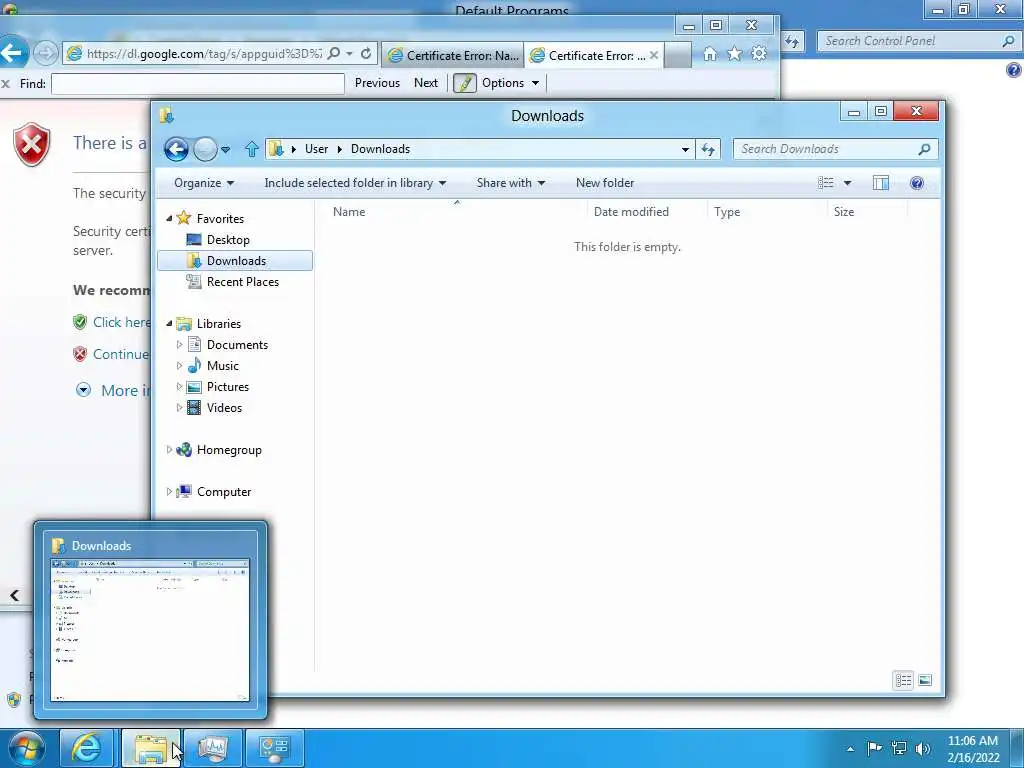Go back in the Internet Explorer window

coord(13,52)
